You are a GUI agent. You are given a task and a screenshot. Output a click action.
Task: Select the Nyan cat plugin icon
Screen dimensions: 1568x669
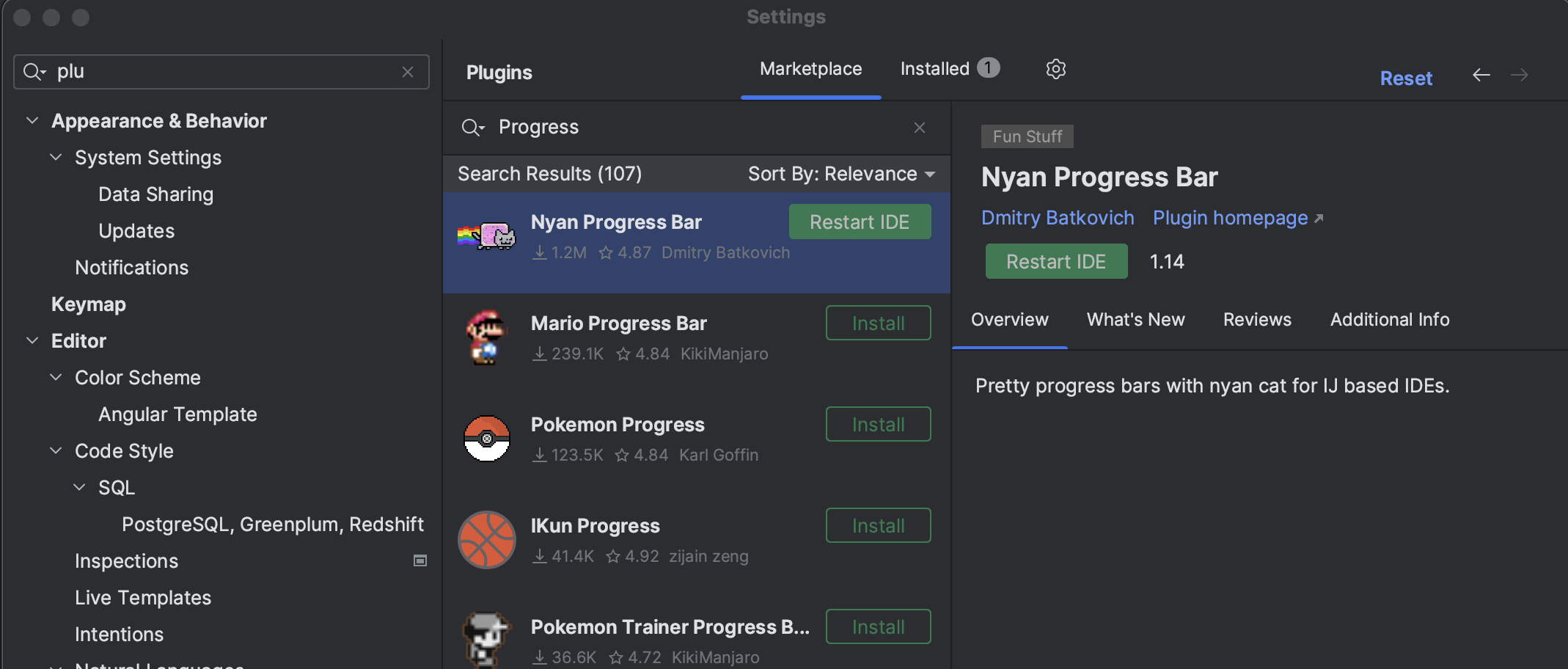point(486,236)
